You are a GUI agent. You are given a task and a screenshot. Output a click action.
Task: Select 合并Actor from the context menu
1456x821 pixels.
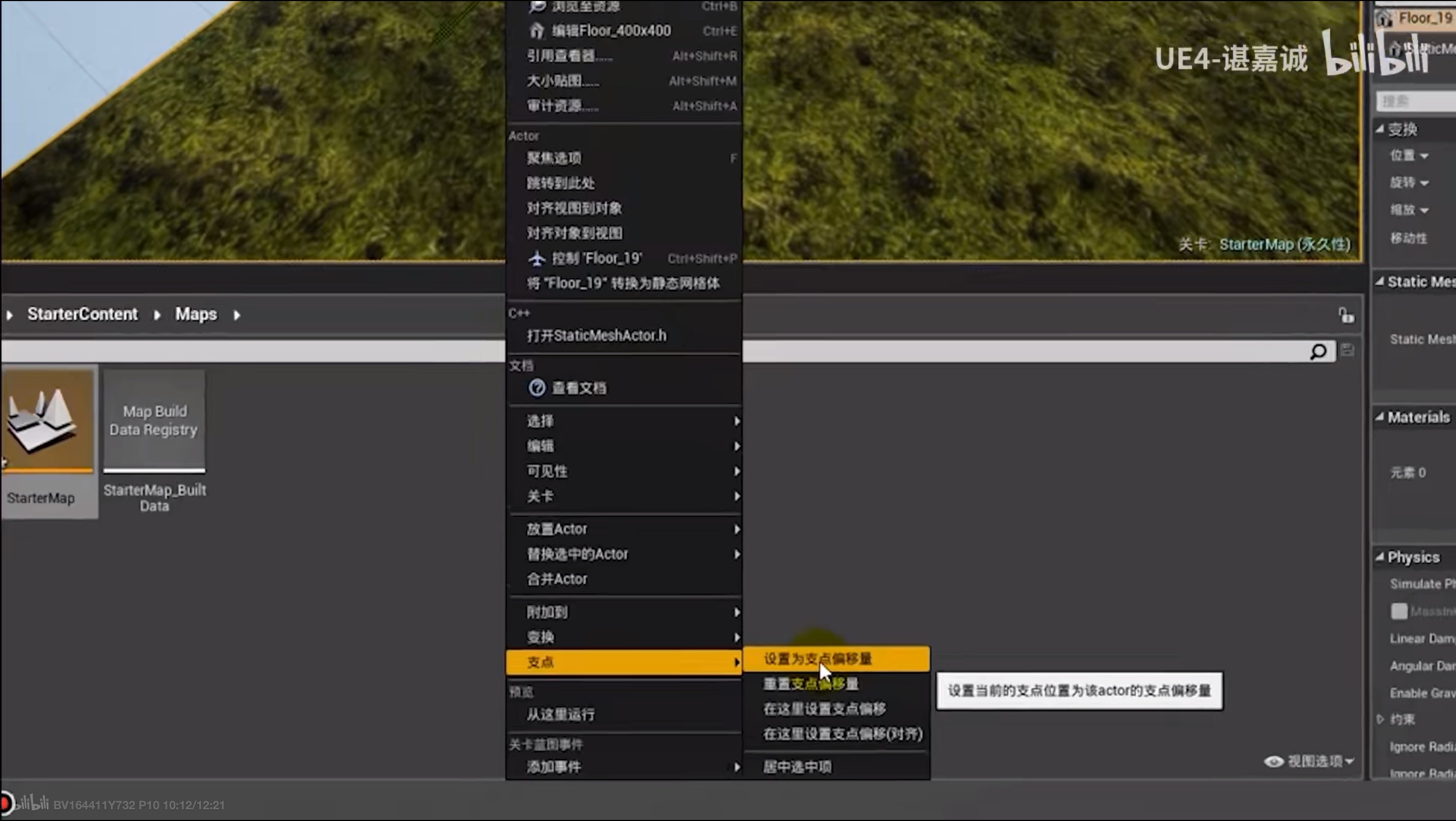(557, 578)
